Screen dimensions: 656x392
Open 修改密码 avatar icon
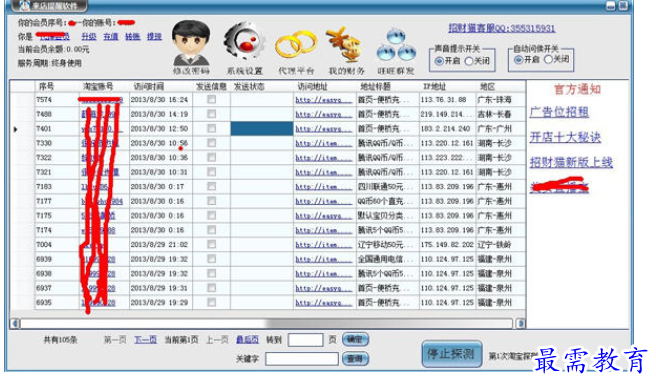[x=191, y=43]
